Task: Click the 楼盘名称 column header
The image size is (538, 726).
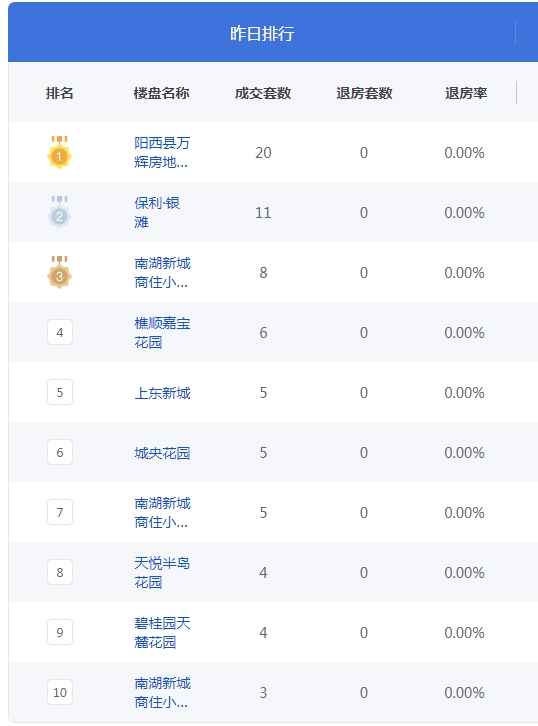Action: tap(161, 93)
